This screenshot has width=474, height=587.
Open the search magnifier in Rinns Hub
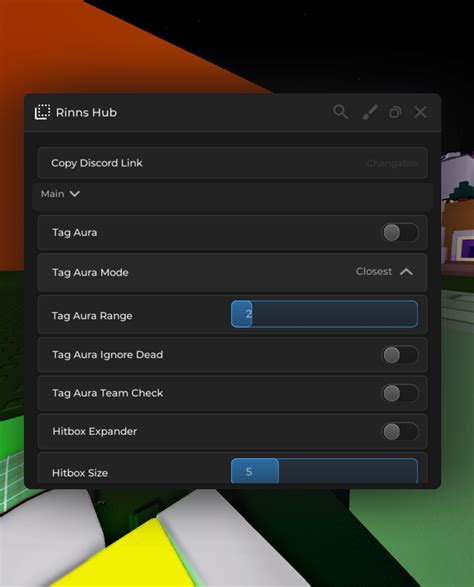[340, 112]
